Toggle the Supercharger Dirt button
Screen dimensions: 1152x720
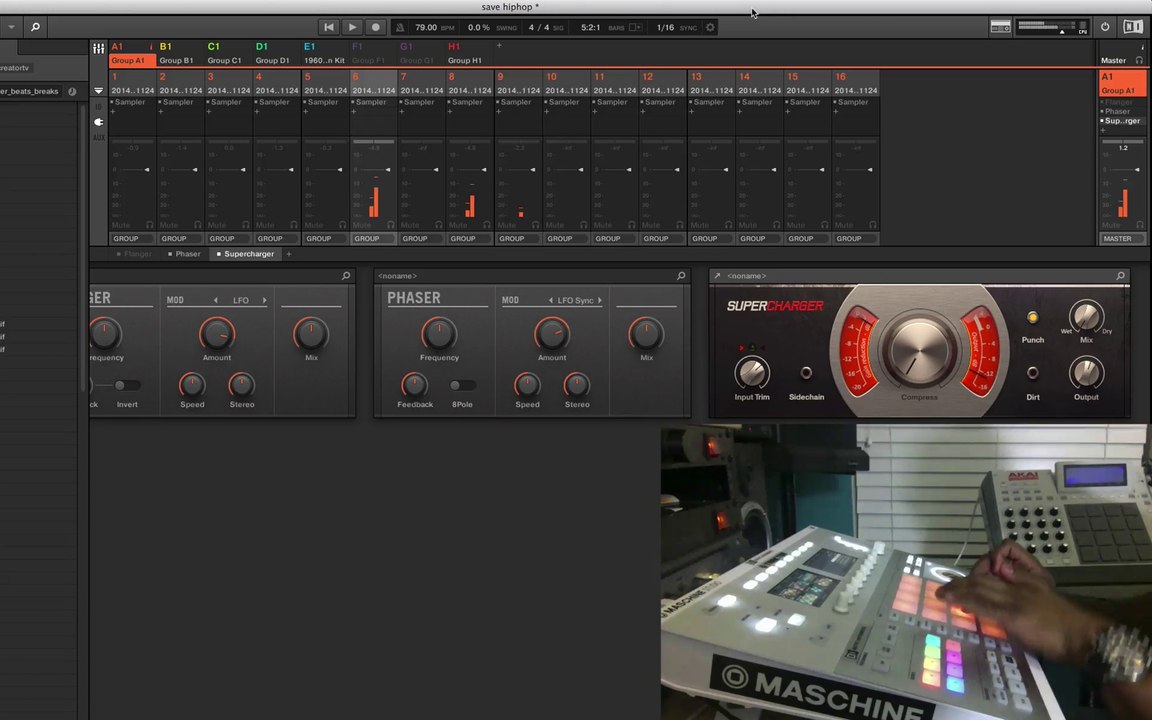(x=1032, y=372)
